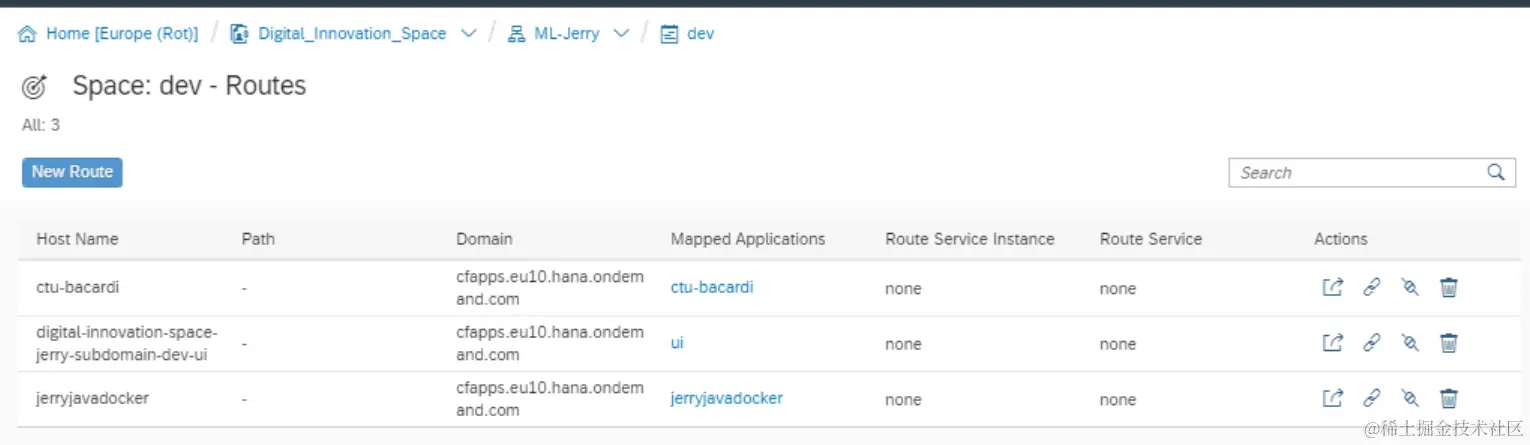Launch the ctu-bacardi route icon
The width and height of the screenshot is (1530, 445).
coord(1332,288)
